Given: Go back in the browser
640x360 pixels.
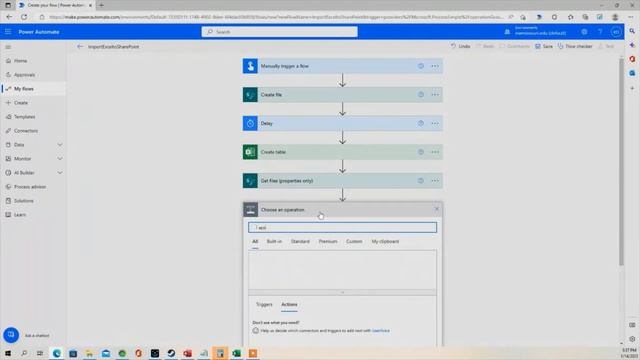Looking at the screenshot, I should tap(9, 17).
